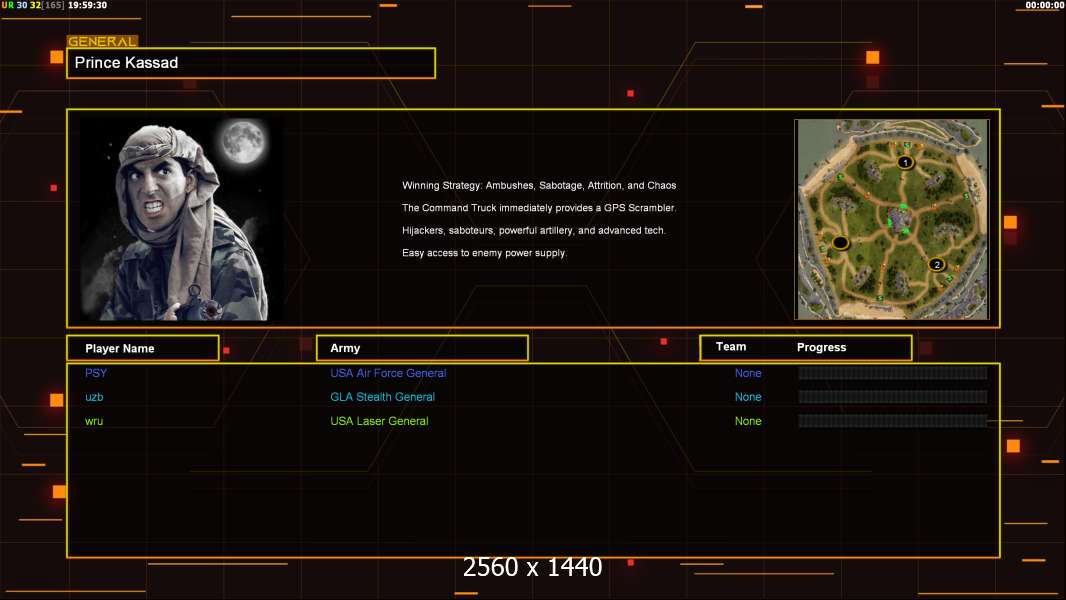The image size is (1066, 600).
Task: Select player name uzb
Action: [x=94, y=397]
